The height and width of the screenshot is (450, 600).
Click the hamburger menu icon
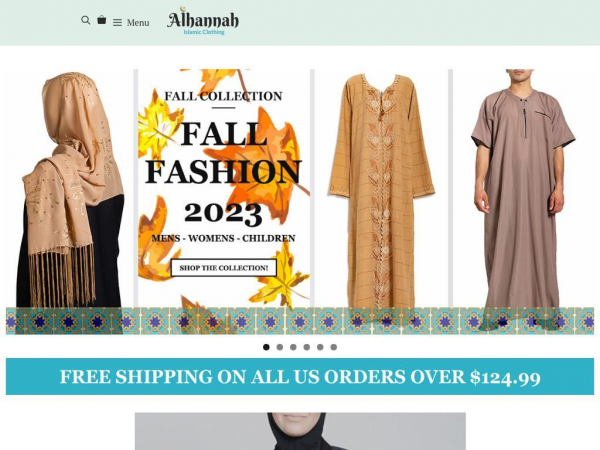pos(117,23)
